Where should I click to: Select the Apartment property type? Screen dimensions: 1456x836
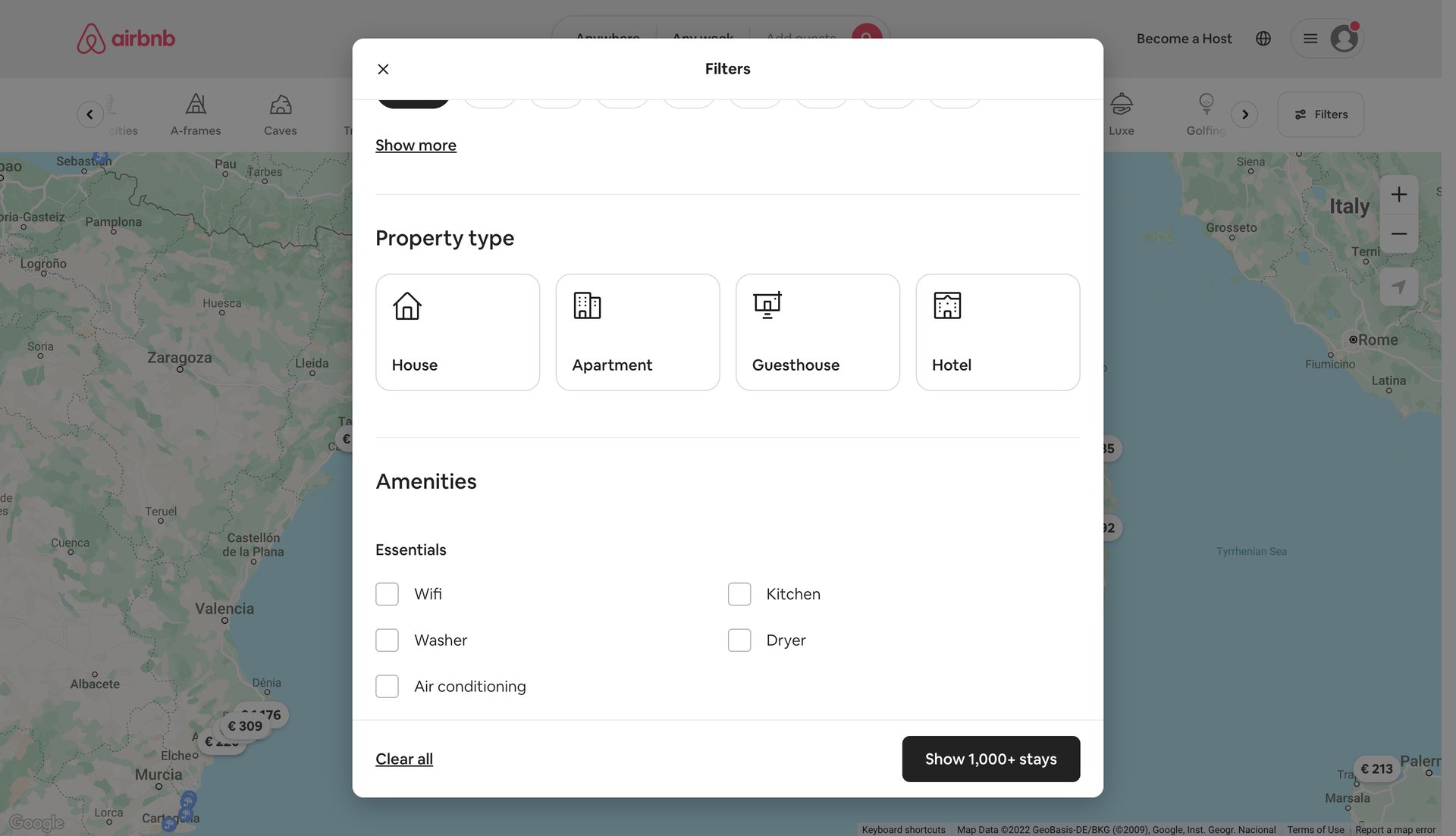pyautogui.click(x=637, y=332)
